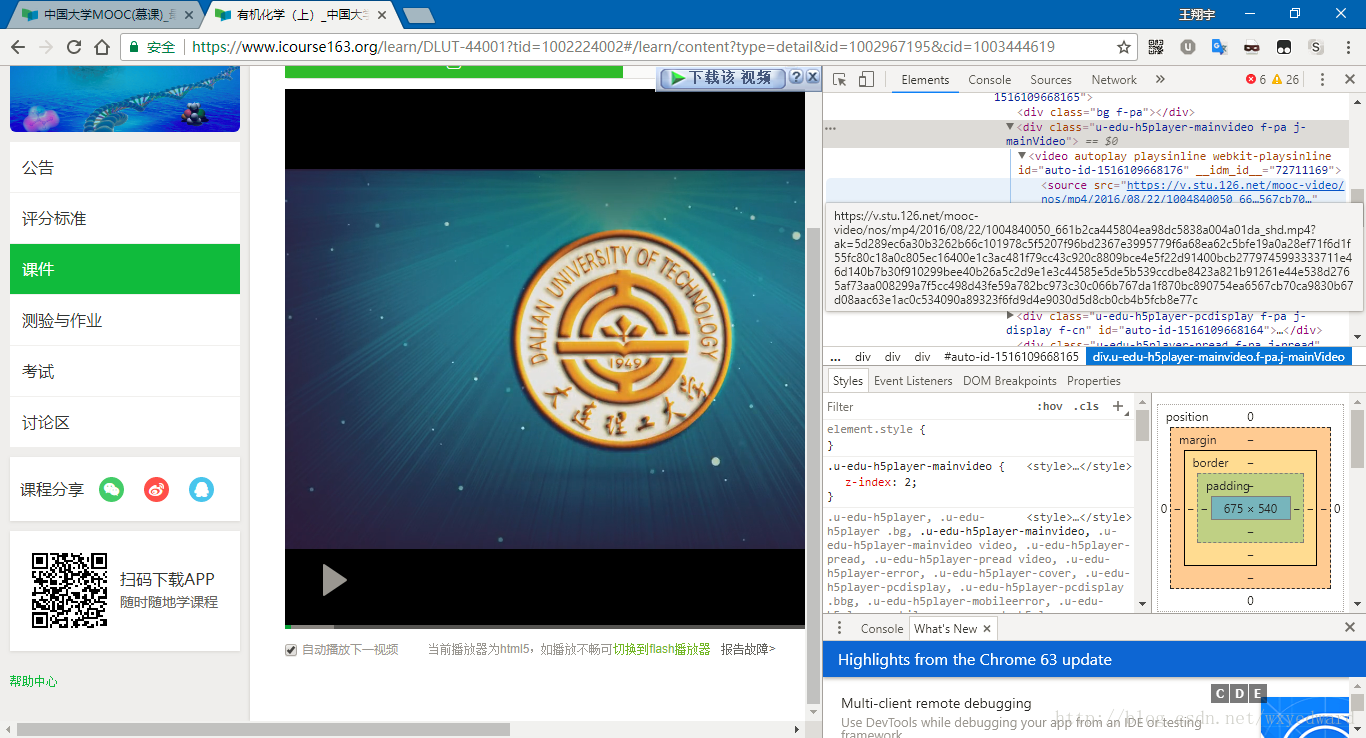Toggle element state with :hov
This screenshot has height=738, width=1366.
click(x=1050, y=407)
